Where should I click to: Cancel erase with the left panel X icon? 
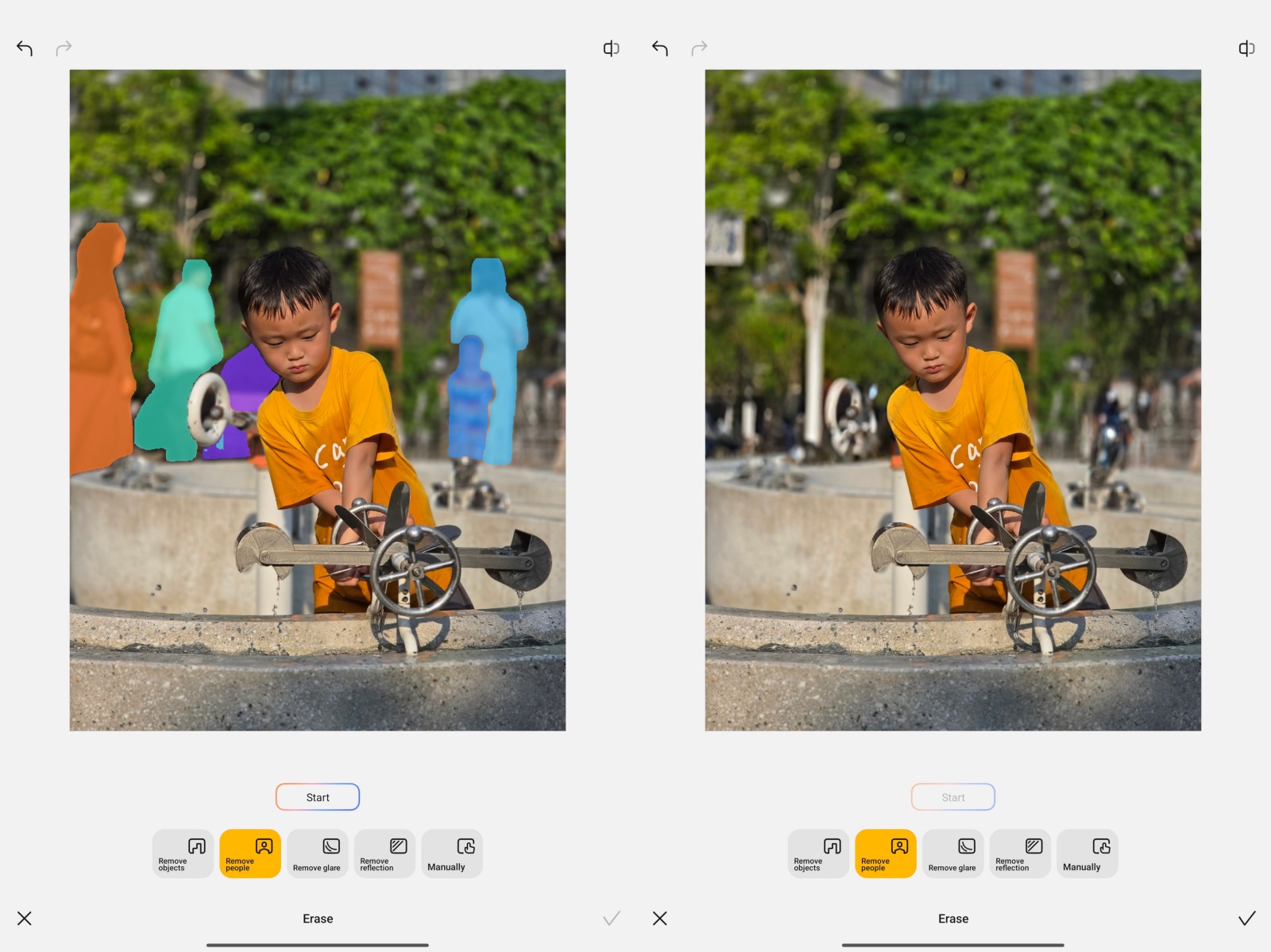[25, 919]
